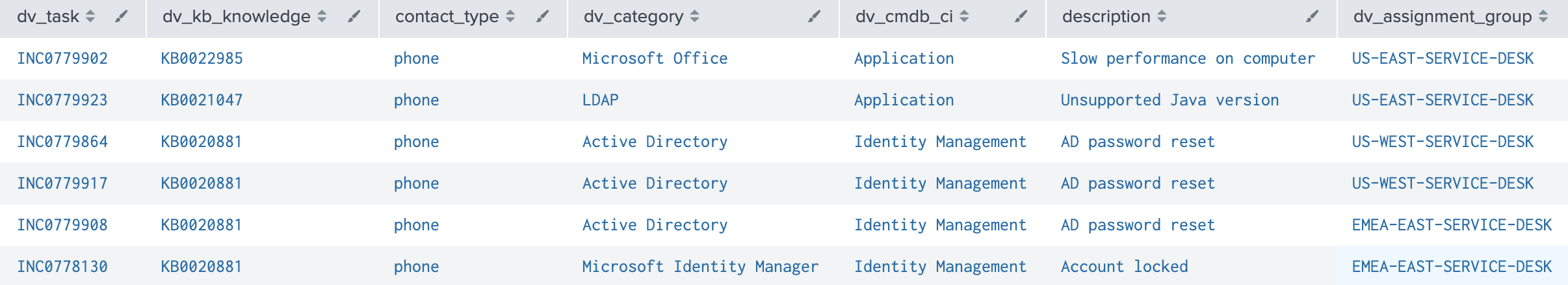
Task: Open knowledge article KB0022985
Action: [x=202, y=59]
